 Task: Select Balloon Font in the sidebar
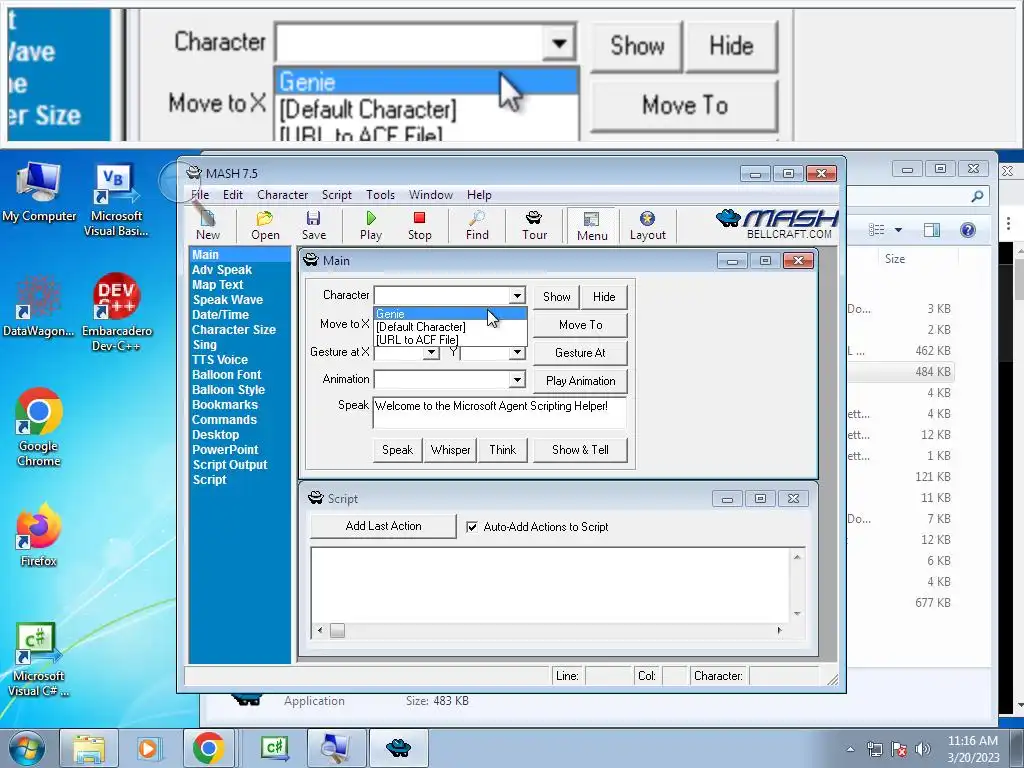tap(227, 375)
